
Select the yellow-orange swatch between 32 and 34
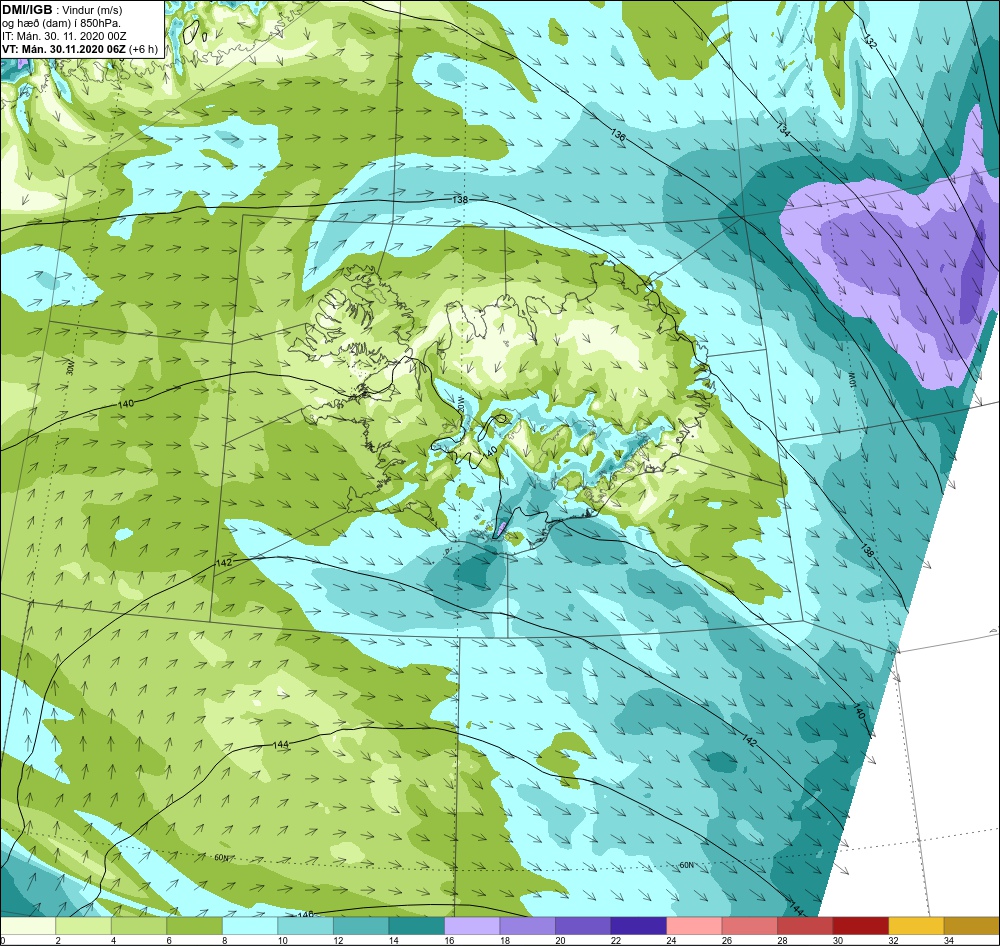point(916,926)
